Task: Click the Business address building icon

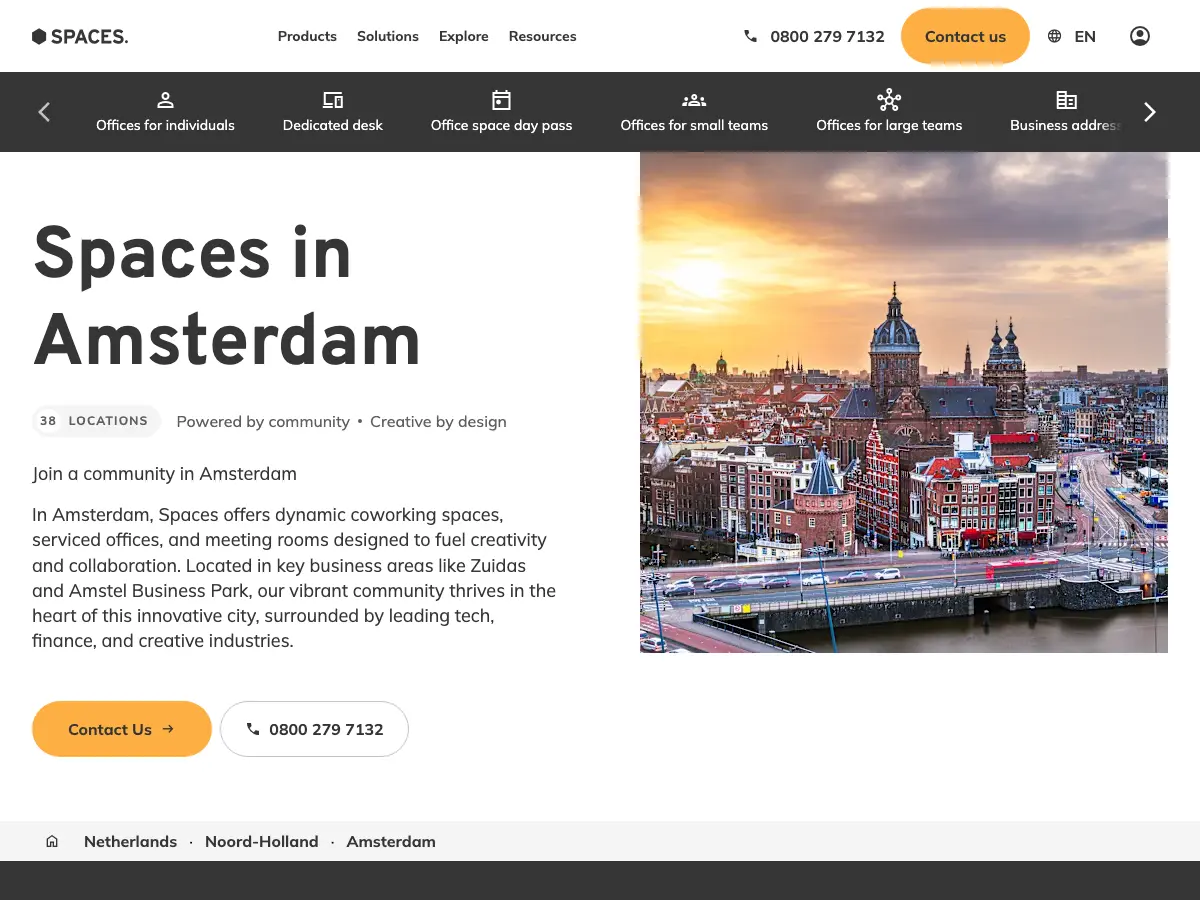Action: (1067, 100)
